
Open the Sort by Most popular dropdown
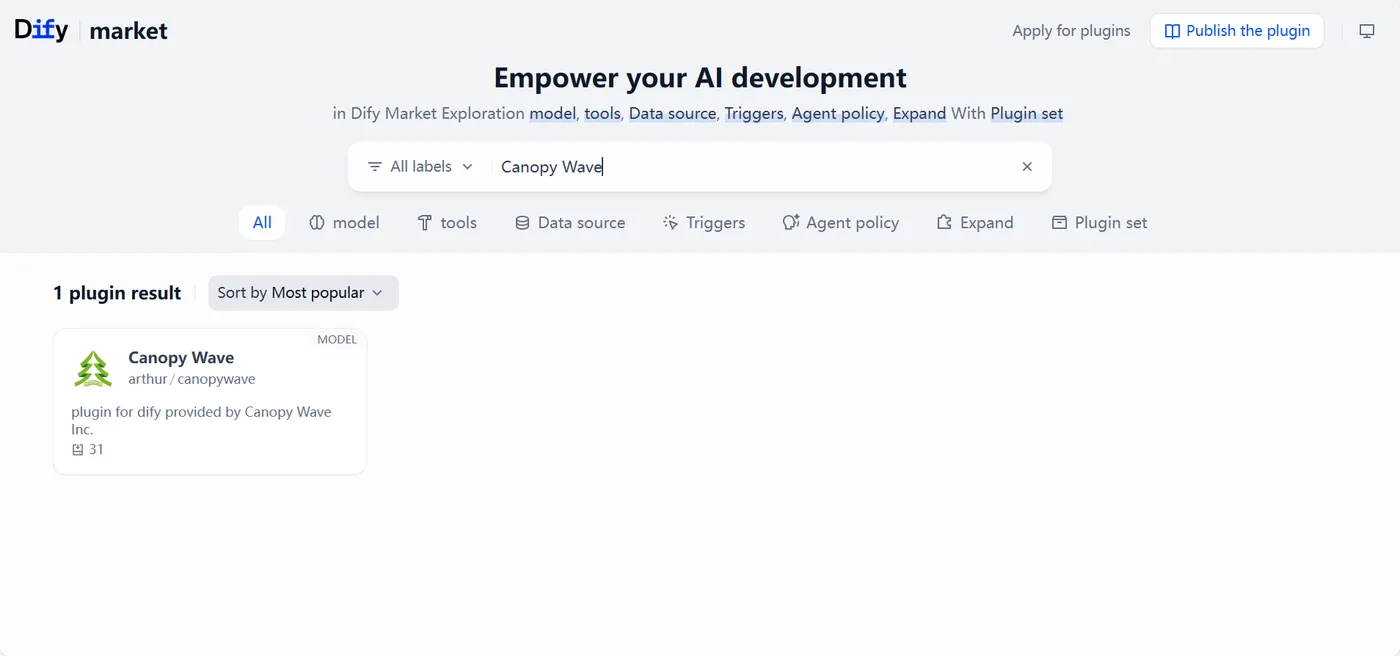pos(303,293)
